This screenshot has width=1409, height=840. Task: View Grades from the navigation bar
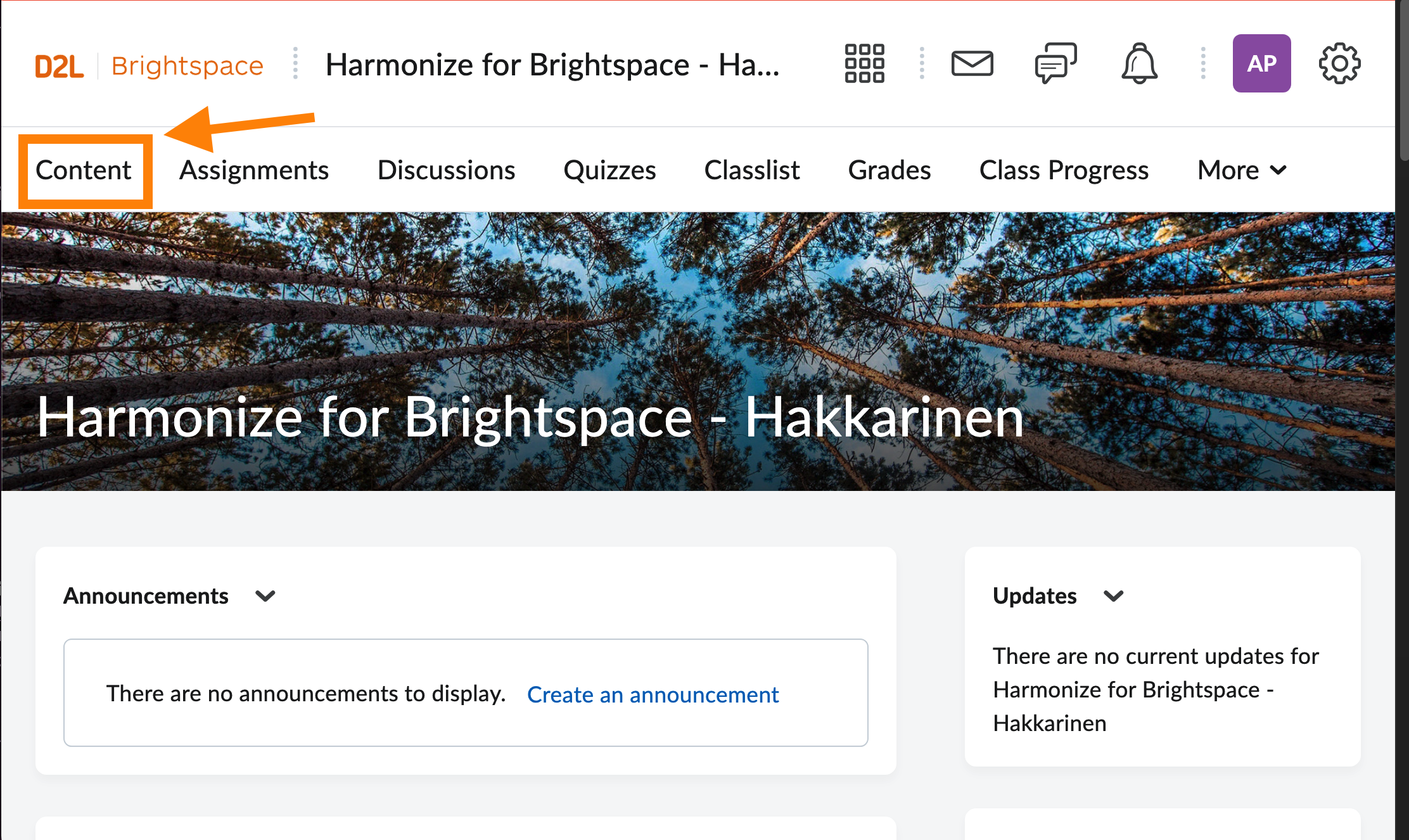[889, 170]
